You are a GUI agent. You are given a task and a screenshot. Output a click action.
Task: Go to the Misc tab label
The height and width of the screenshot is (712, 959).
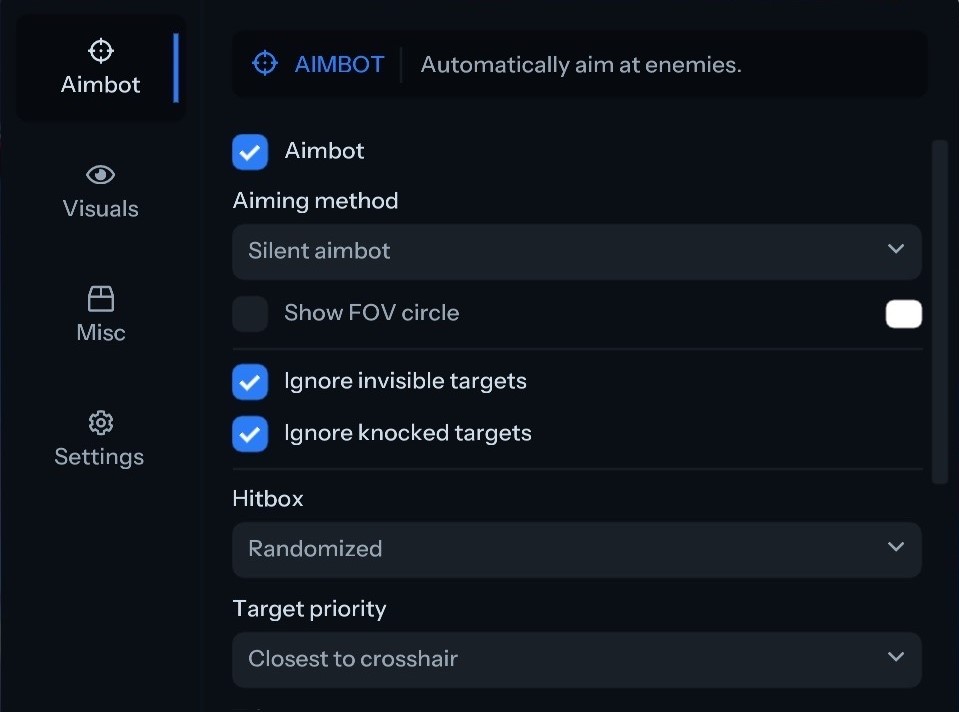(x=101, y=333)
